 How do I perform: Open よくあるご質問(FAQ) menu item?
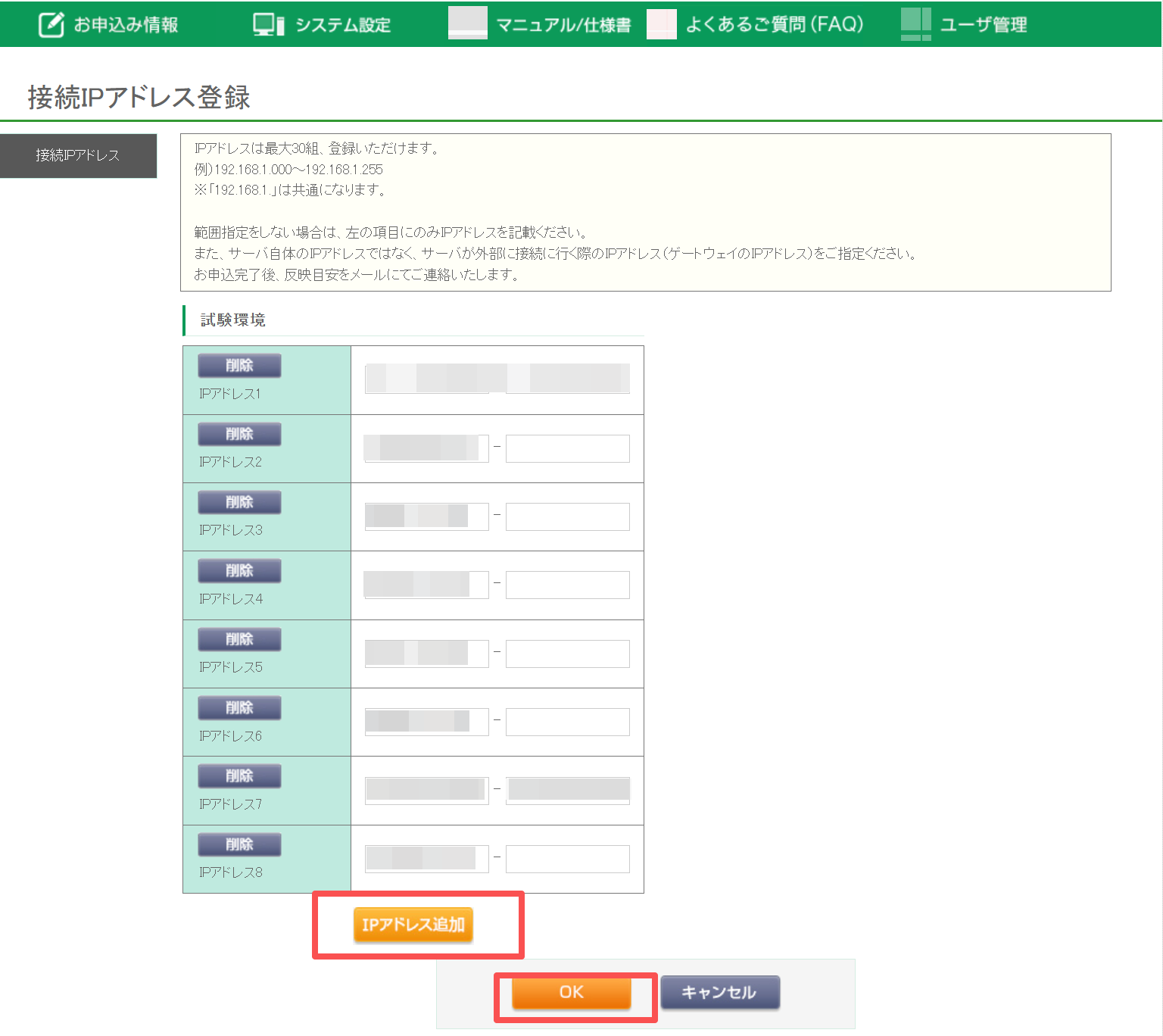[x=756, y=24]
